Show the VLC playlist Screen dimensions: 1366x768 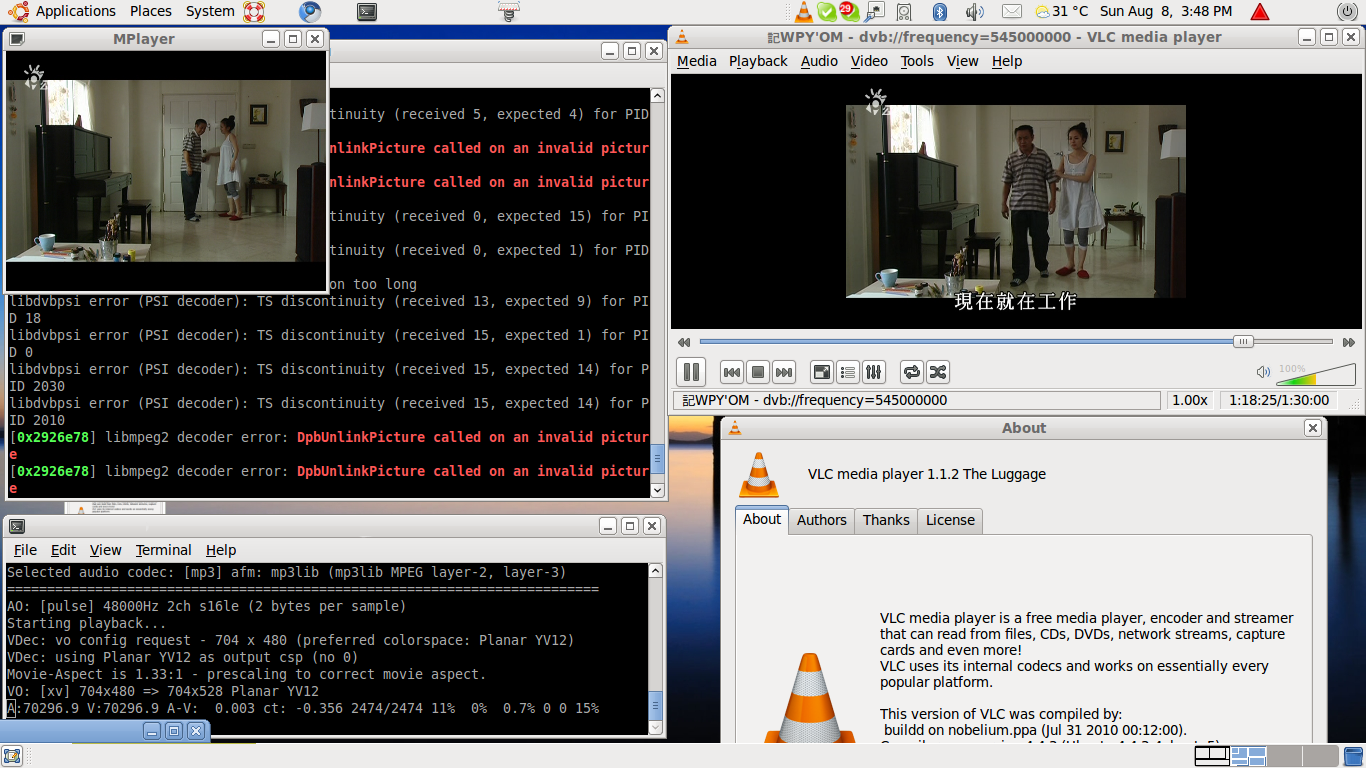[x=848, y=372]
